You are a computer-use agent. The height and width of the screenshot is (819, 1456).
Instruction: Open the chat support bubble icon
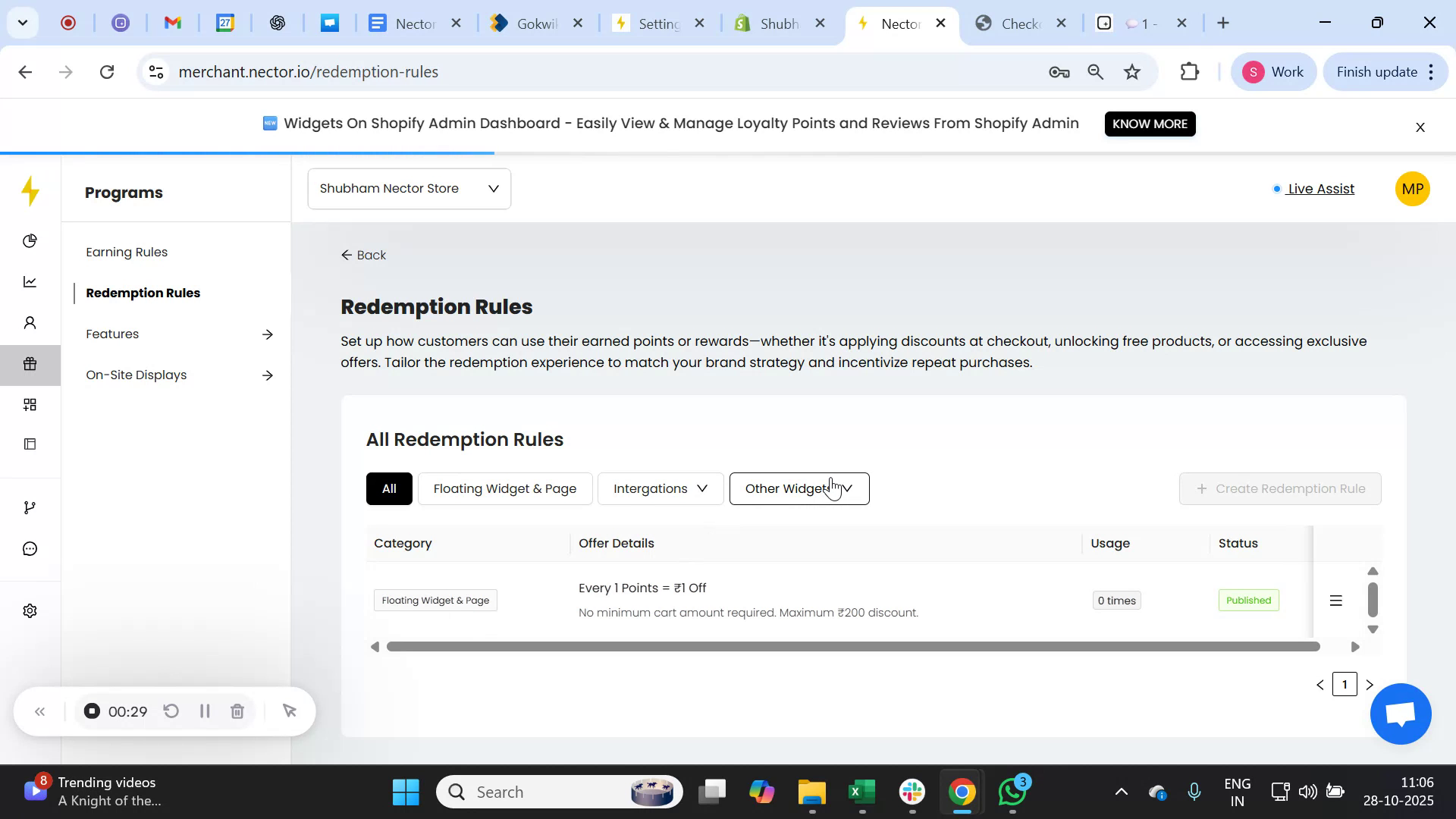click(x=30, y=548)
